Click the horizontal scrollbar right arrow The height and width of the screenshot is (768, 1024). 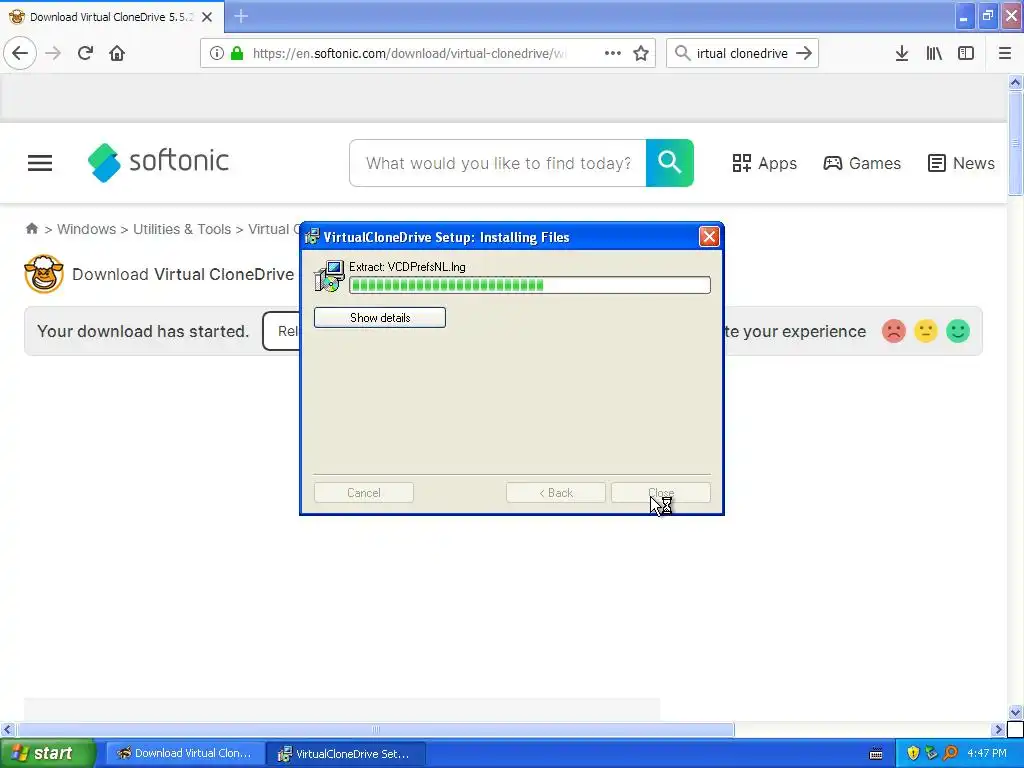(x=998, y=729)
